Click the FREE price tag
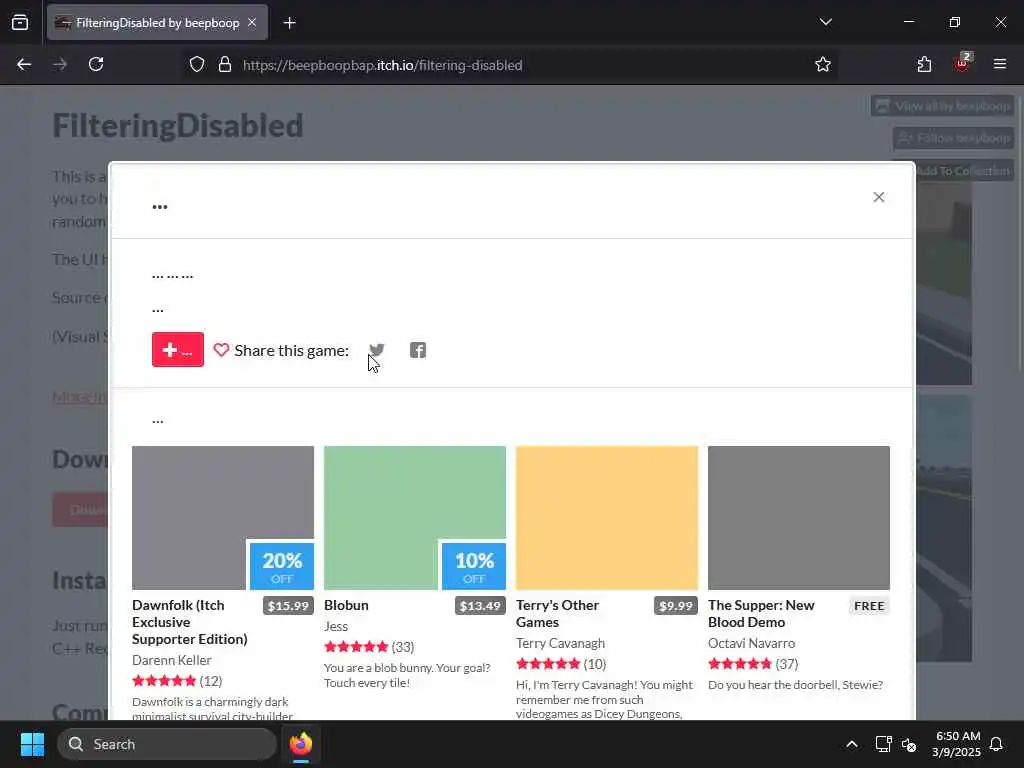 pos(869,605)
